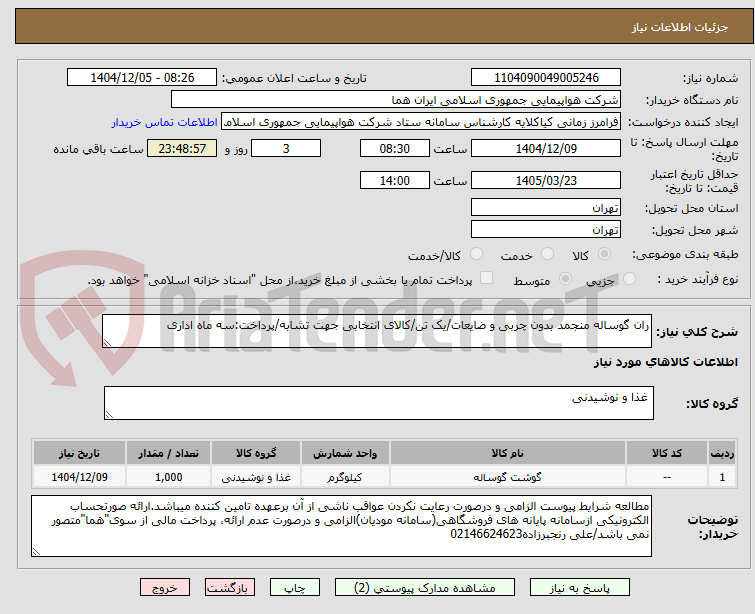The image size is (755, 614).
Task: Click the کد کالا column header
Action: point(666,453)
